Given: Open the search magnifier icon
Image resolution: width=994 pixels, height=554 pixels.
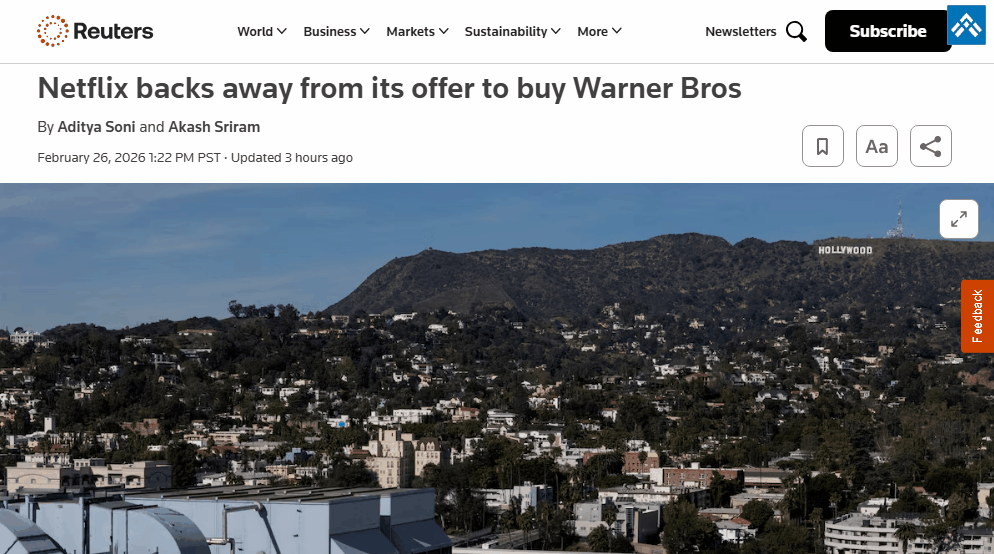Looking at the screenshot, I should [x=796, y=31].
